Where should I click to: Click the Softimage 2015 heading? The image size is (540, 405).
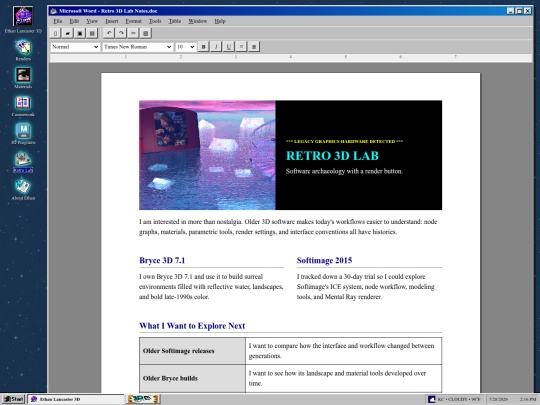click(x=324, y=260)
